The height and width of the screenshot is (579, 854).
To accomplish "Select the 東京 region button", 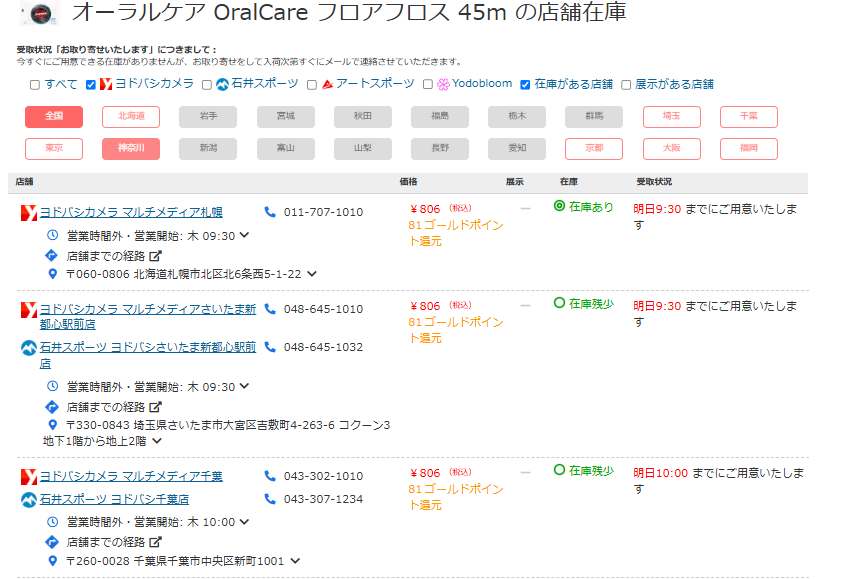I will [54, 149].
